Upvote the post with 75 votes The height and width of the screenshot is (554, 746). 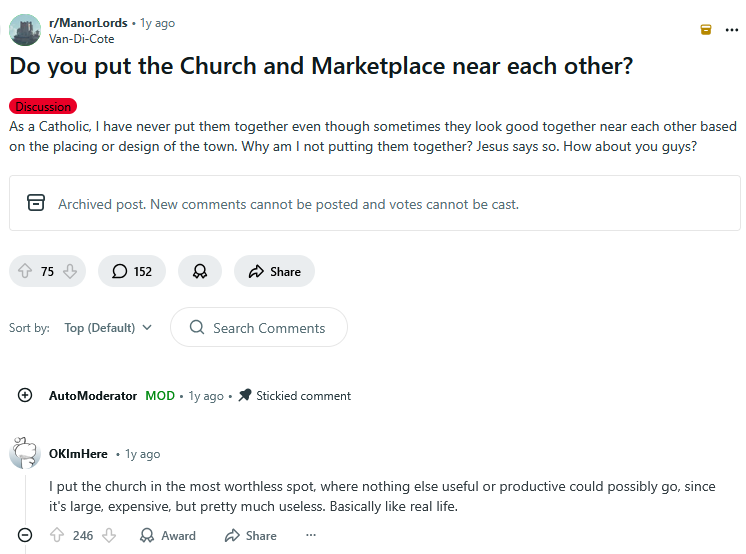(x=24, y=271)
